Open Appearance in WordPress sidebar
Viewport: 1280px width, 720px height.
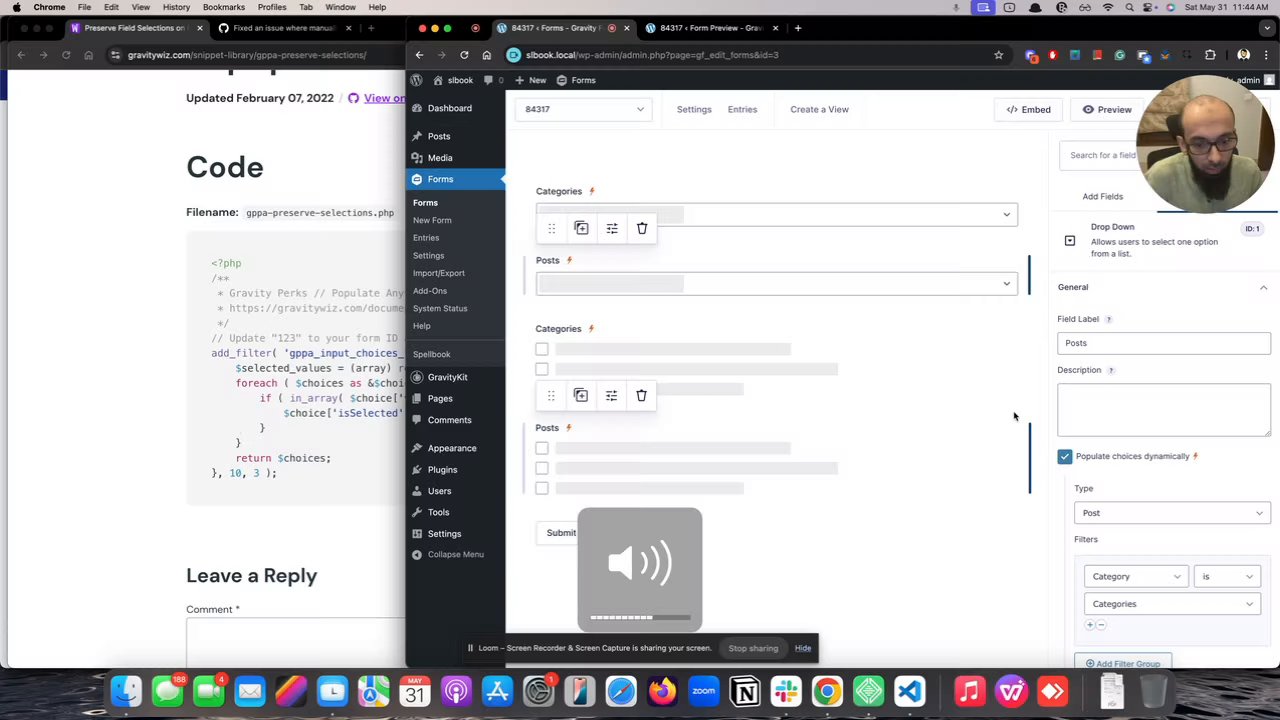tap(452, 448)
